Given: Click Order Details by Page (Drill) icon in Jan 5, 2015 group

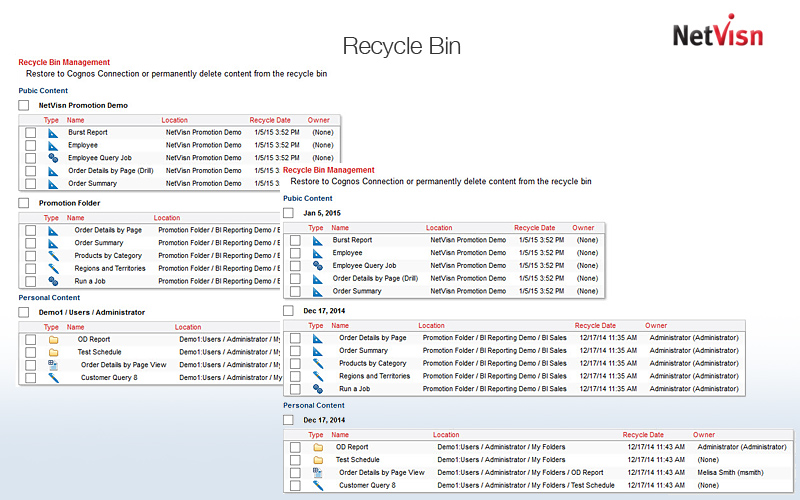Looking at the screenshot, I should (x=317, y=279).
